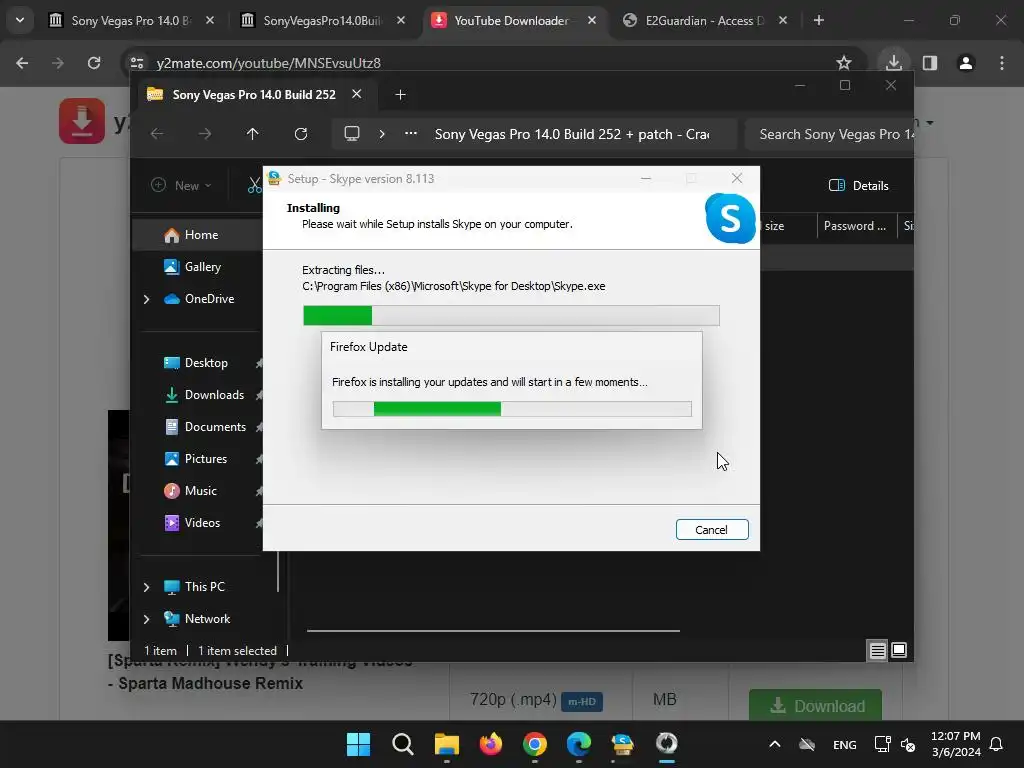Viewport: 1024px width, 768px height.
Task: Expand the This PC tree node
Action: click(146, 587)
